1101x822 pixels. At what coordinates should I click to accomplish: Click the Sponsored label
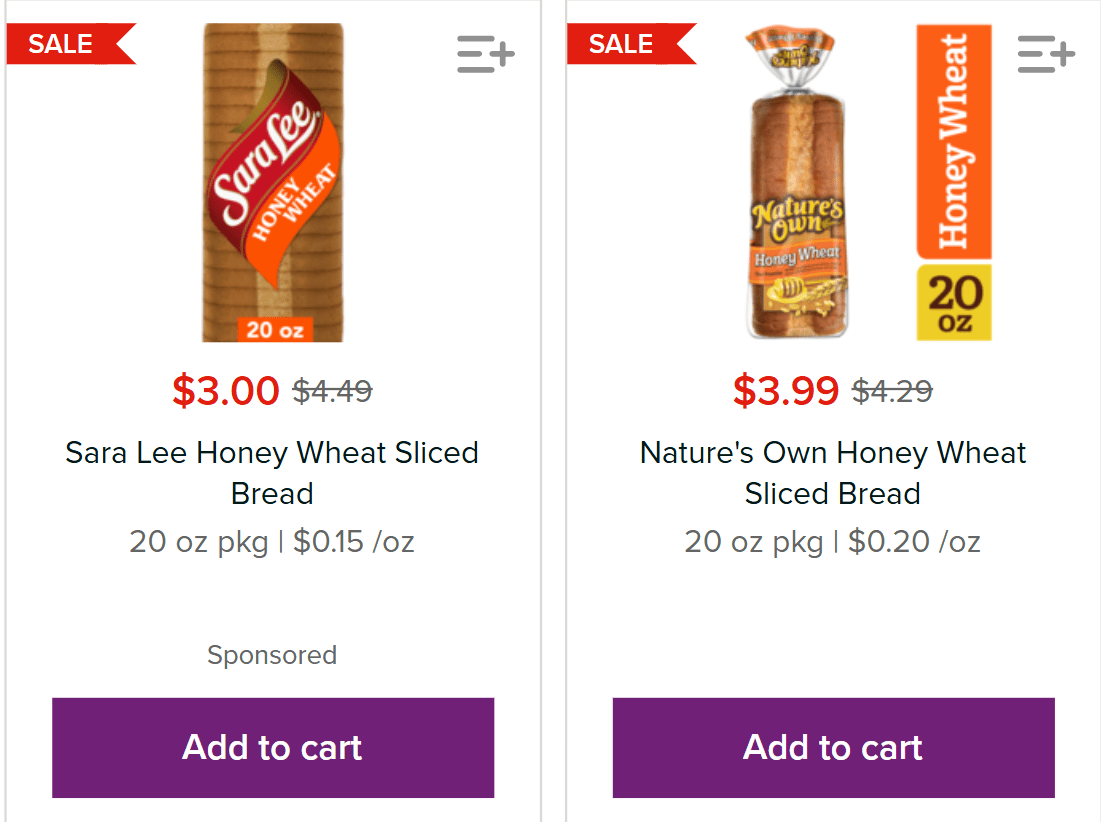pyautogui.click(x=272, y=655)
